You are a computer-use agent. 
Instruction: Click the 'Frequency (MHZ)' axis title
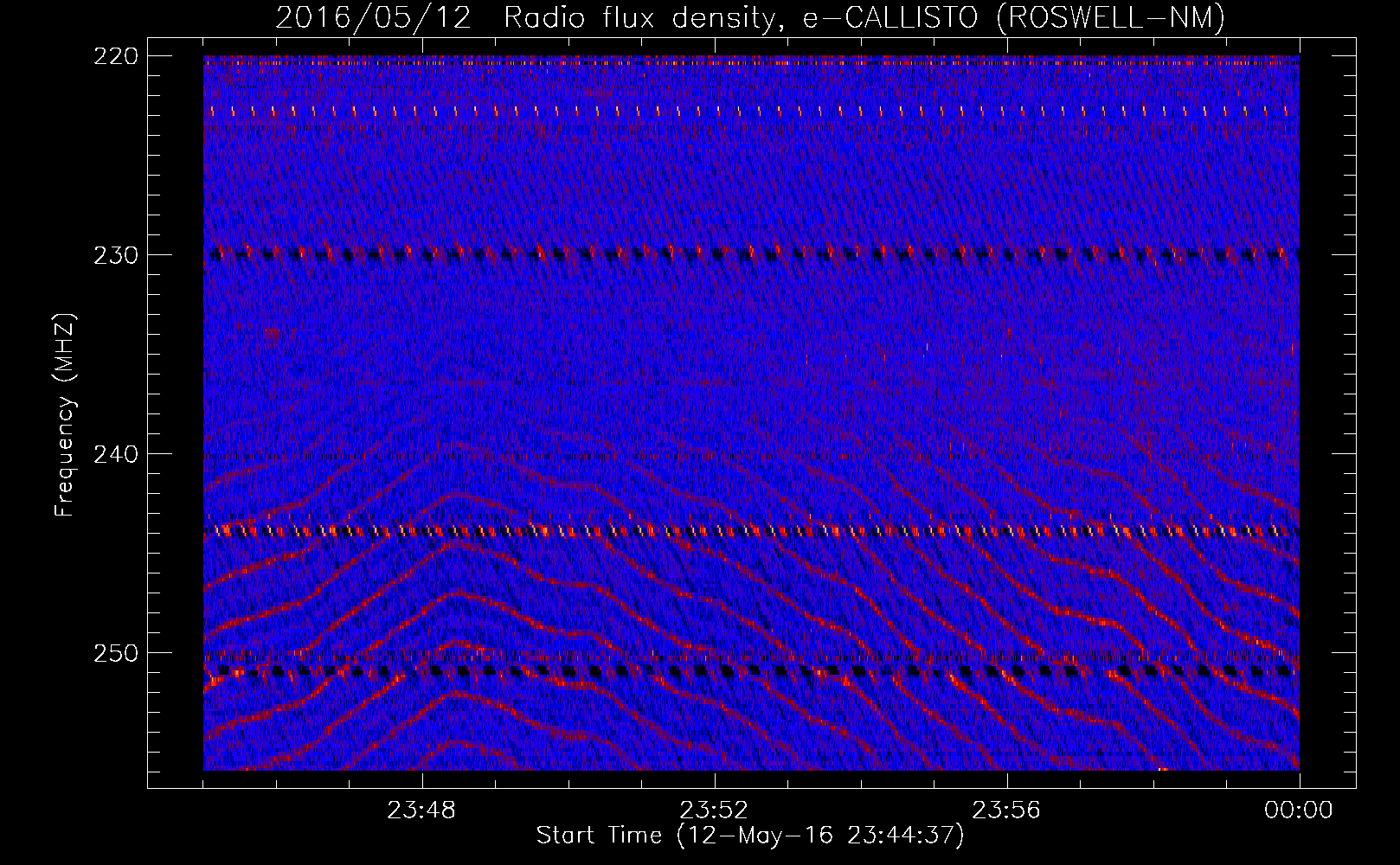point(65,414)
